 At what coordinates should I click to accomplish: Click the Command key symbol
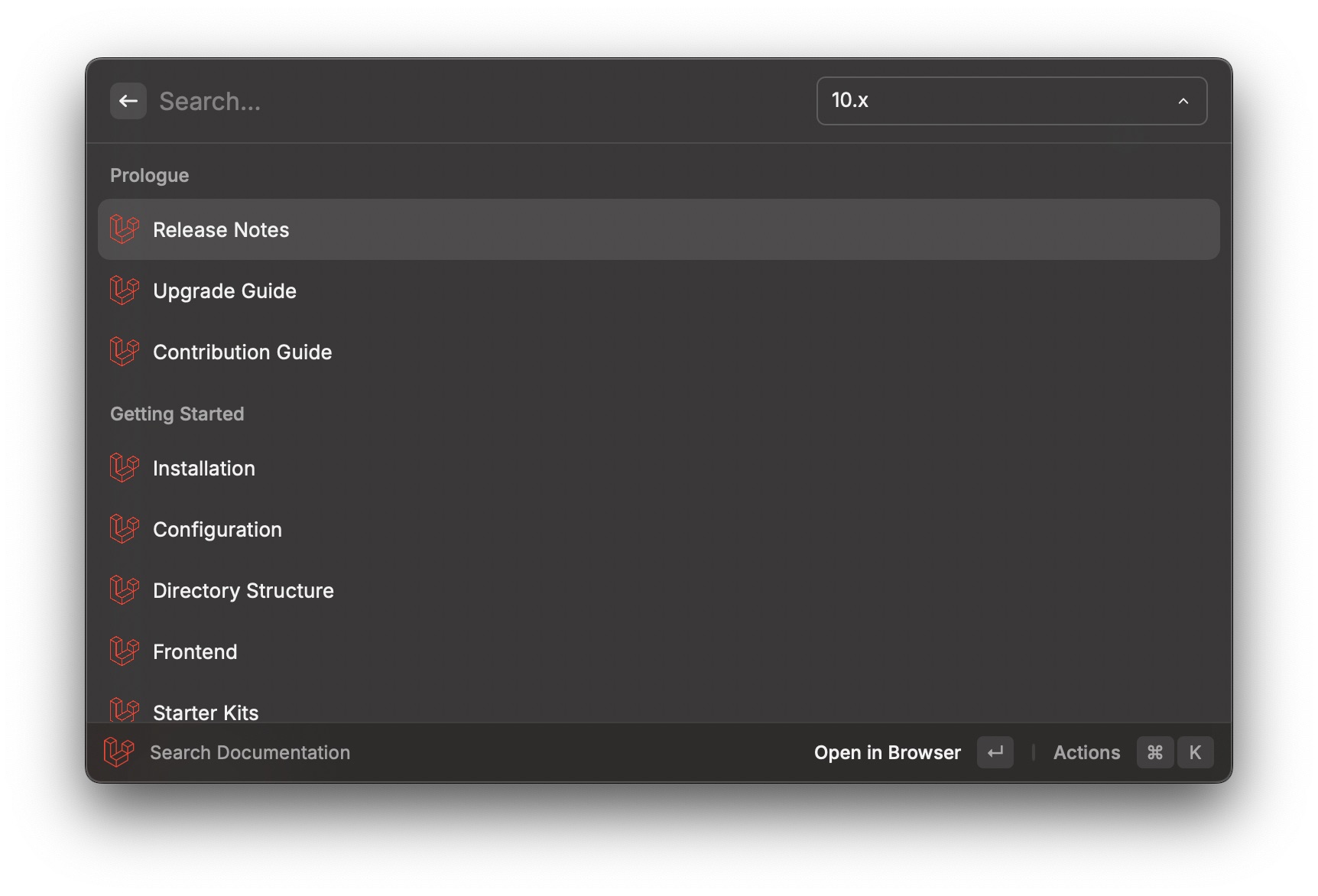pyautogui.click(x=1155, y=752)
